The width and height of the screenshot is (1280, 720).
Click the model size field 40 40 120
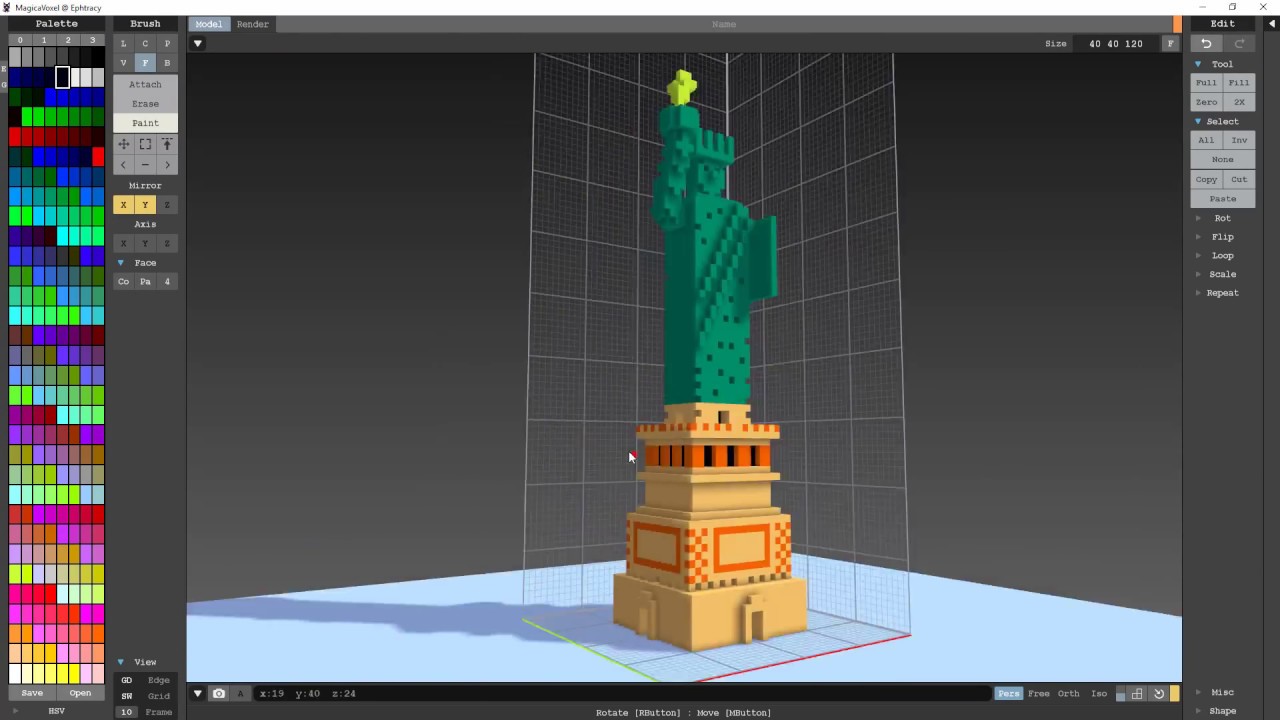(x=1116, y=43)
